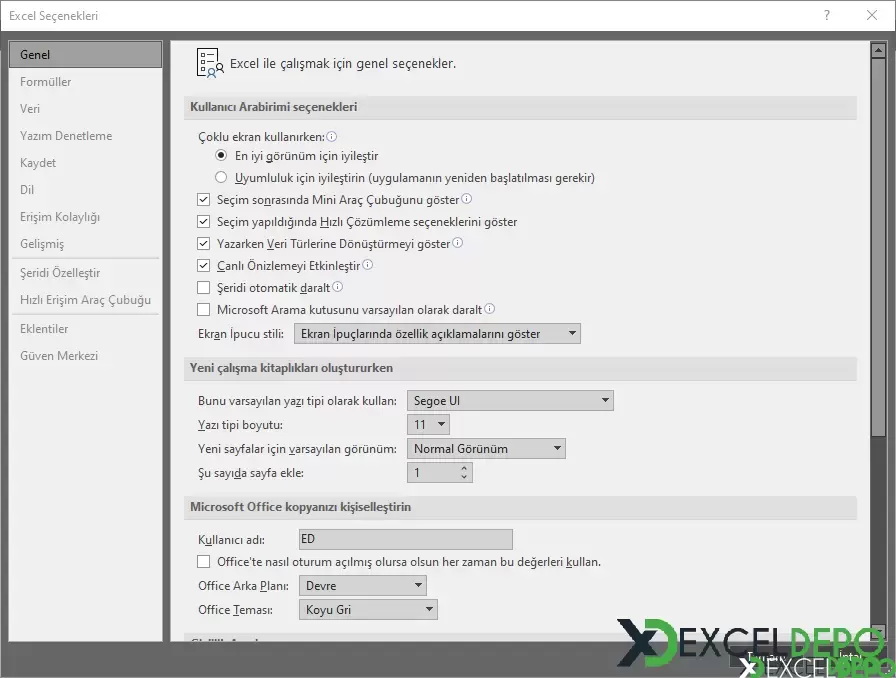
Task: Close the Excel Seçenekleri dialog
Action: point(871,15)
